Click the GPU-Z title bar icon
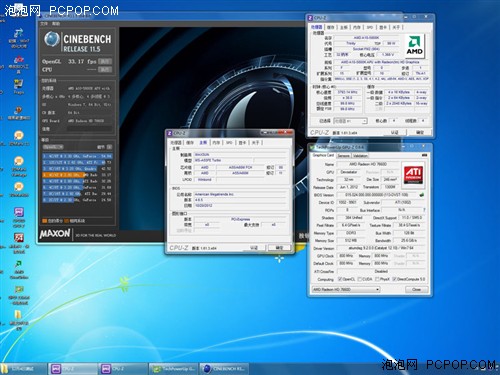This screenshot has height=375, width=500. [312, 147]
